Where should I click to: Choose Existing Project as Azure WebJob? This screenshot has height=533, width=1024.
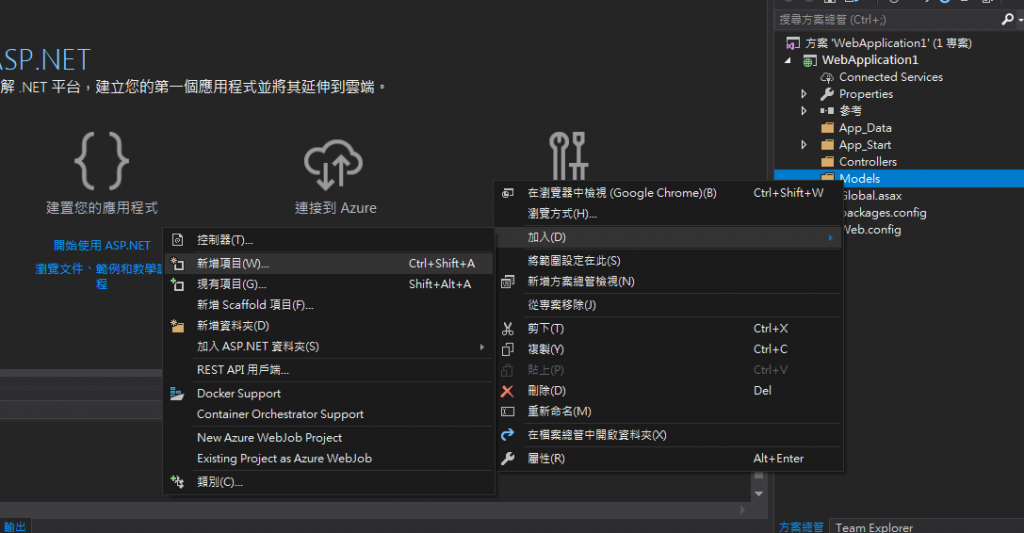pos(329,459)
